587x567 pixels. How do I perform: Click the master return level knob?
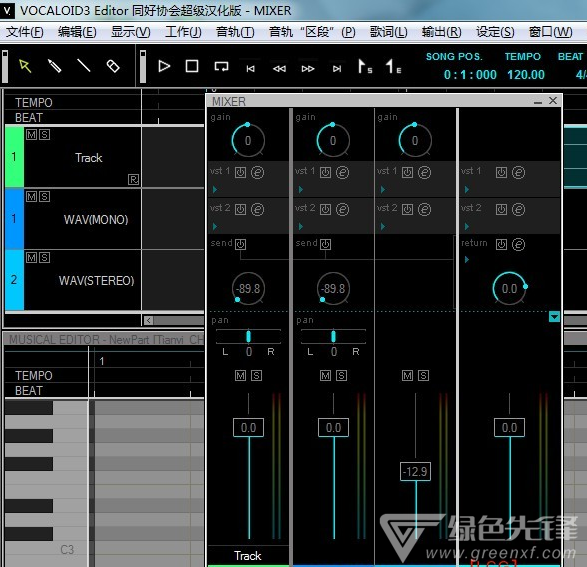510,288
